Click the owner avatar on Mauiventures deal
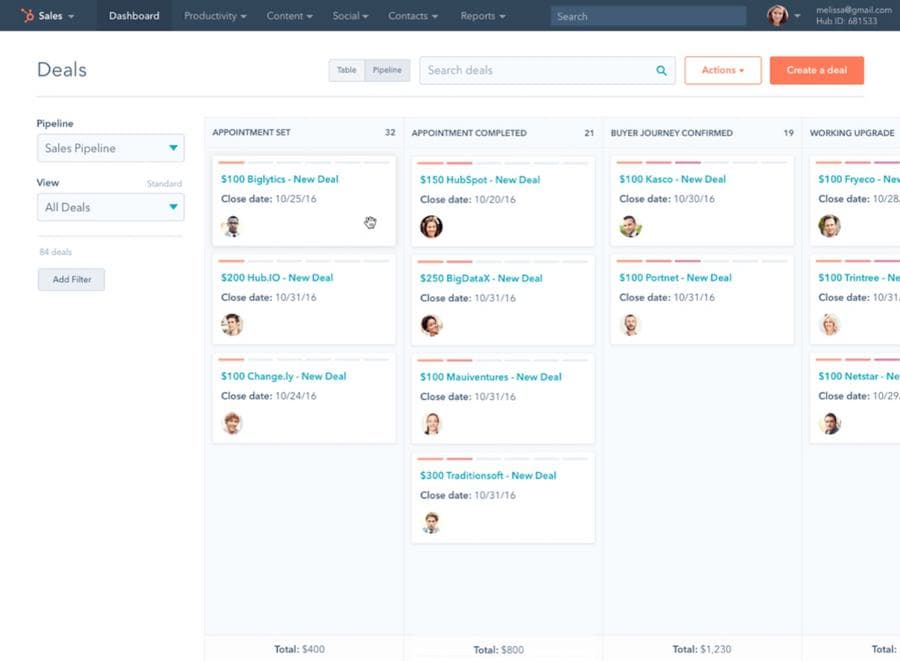Image resolution: width=900 pixels, height=661 pixels. click(x=431, y=424)
